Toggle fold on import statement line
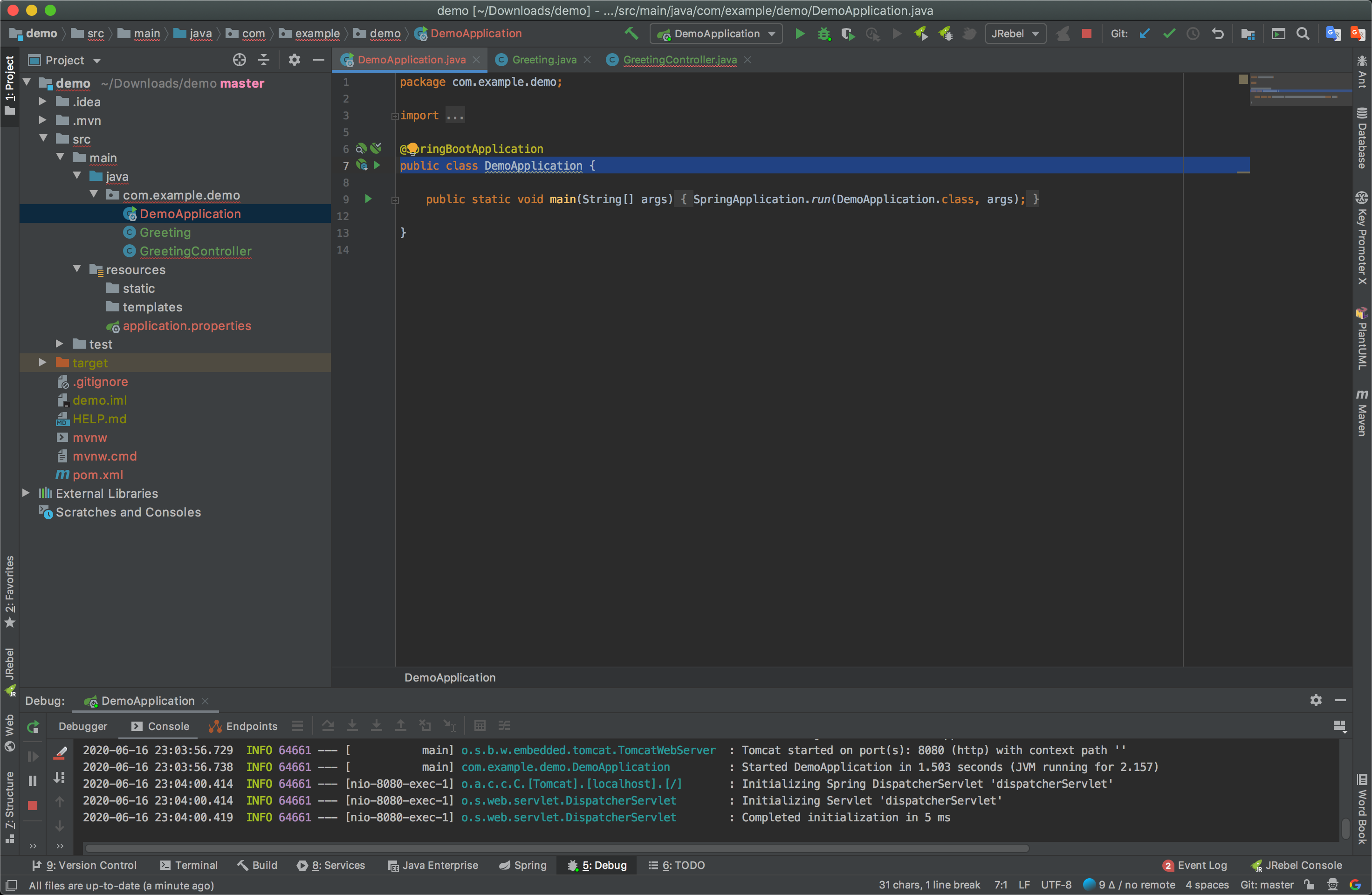The image size is (1372, 895). (395, 116)
